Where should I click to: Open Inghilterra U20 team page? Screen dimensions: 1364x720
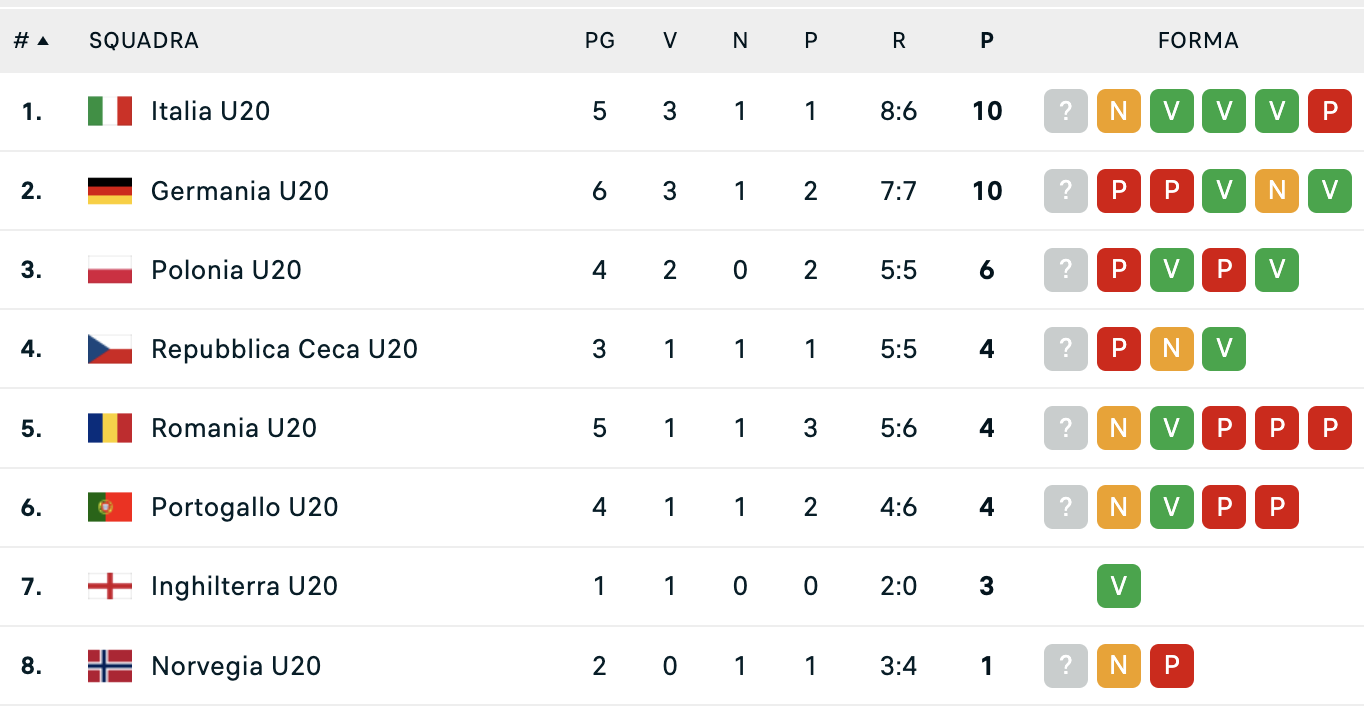point(244,586)
